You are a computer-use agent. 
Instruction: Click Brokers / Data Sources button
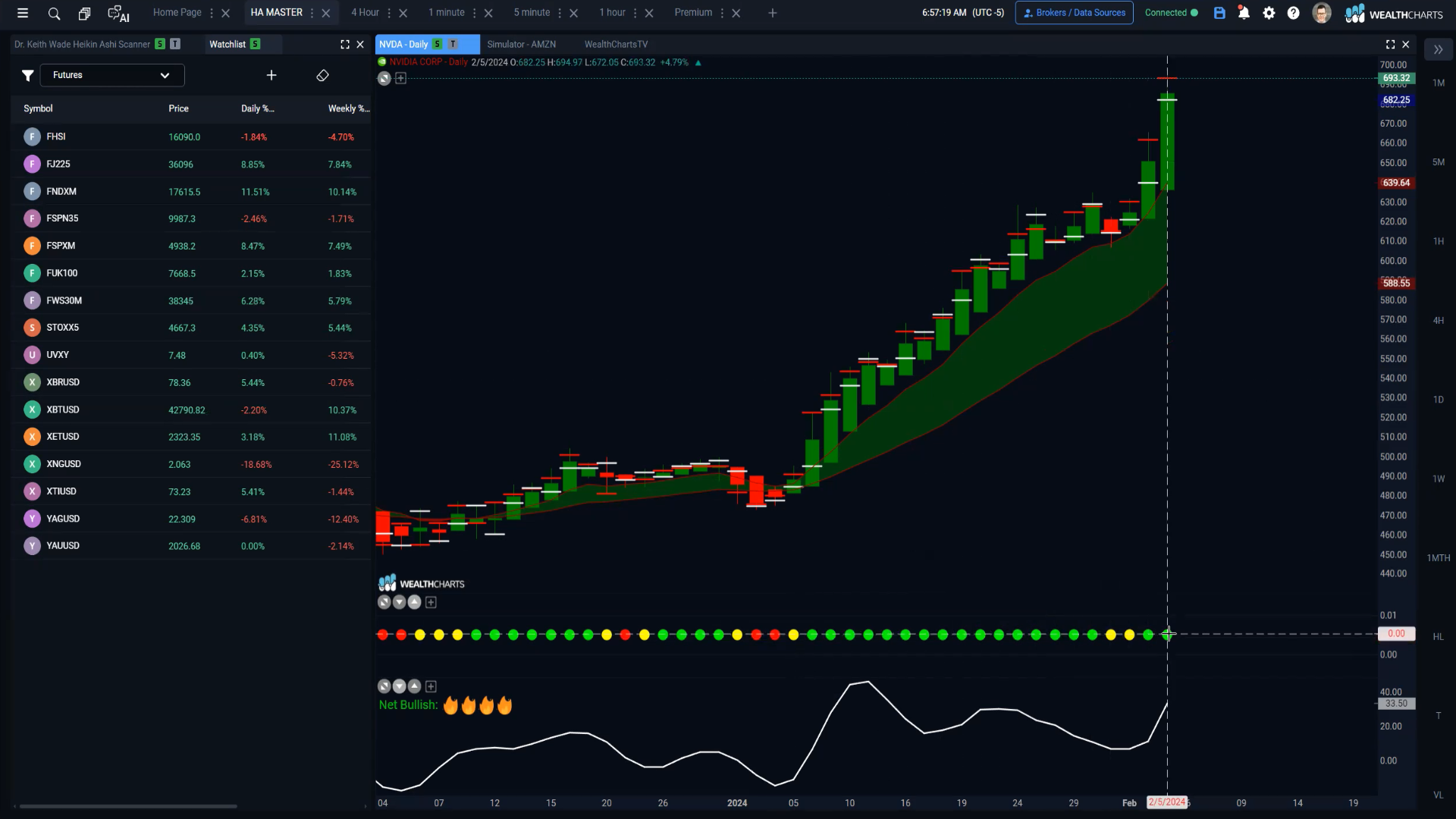pyautogui.click(x=1074, y=13)
